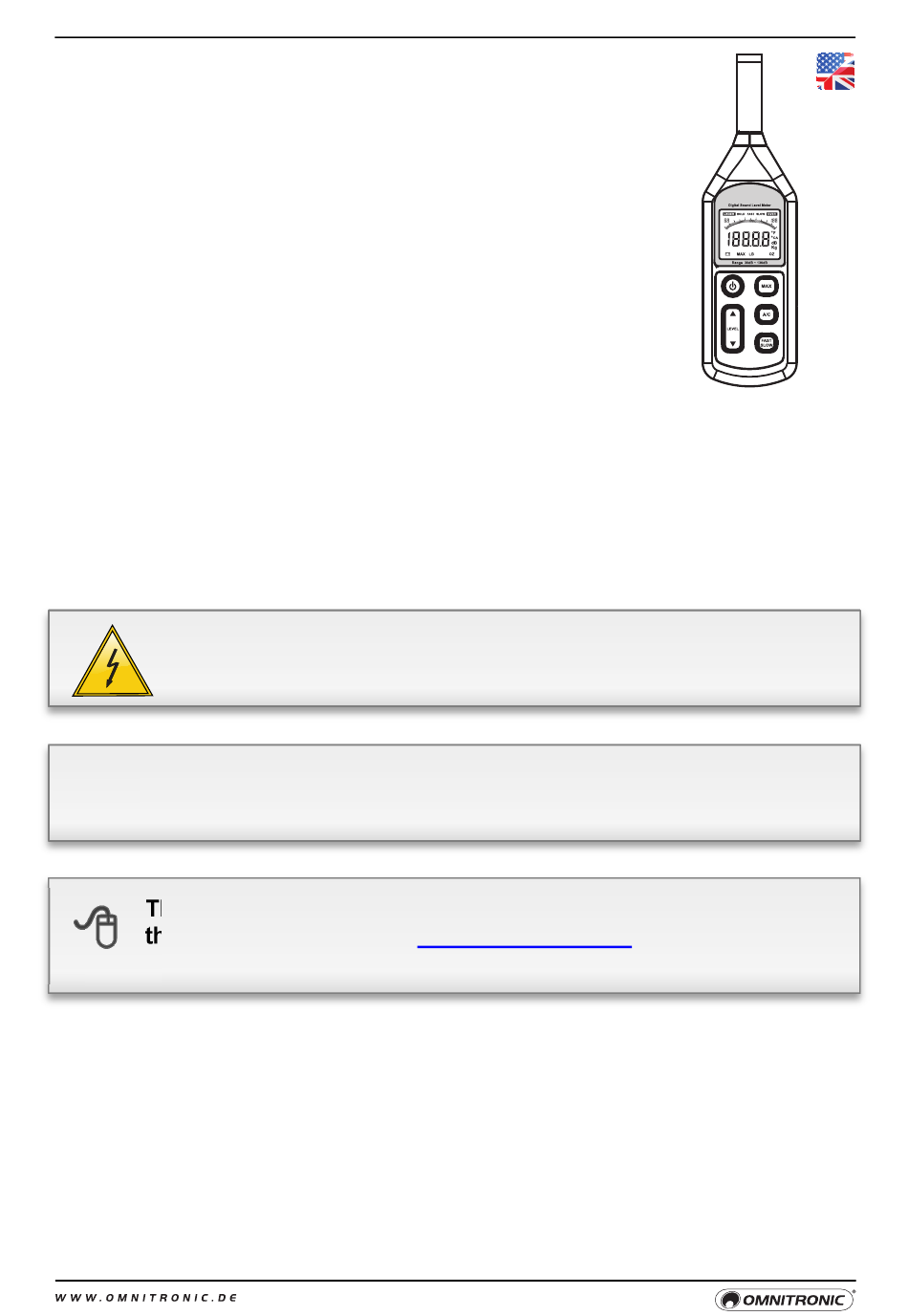This screenshot has width=908, height=1316.
Task: Click inside the middle empty notice box
Action: (x=455, y=792)
